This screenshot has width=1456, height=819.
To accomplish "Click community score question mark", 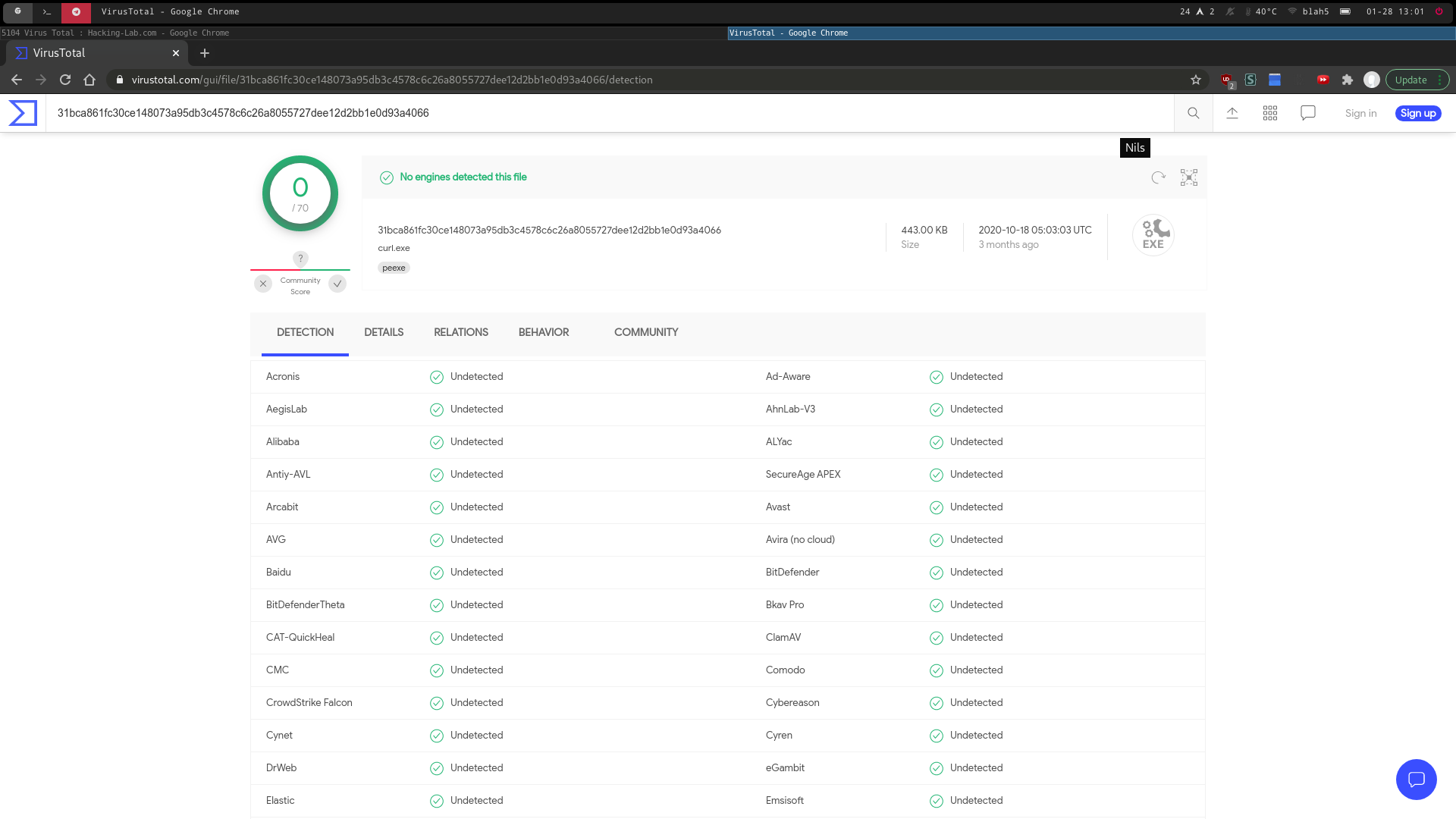I will 300,259.
